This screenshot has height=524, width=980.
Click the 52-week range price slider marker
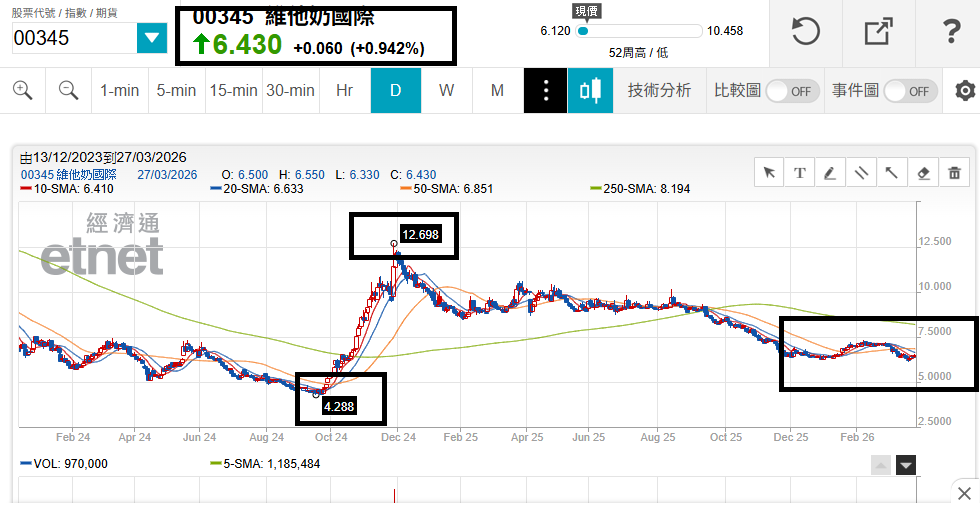tap(583, 31)
